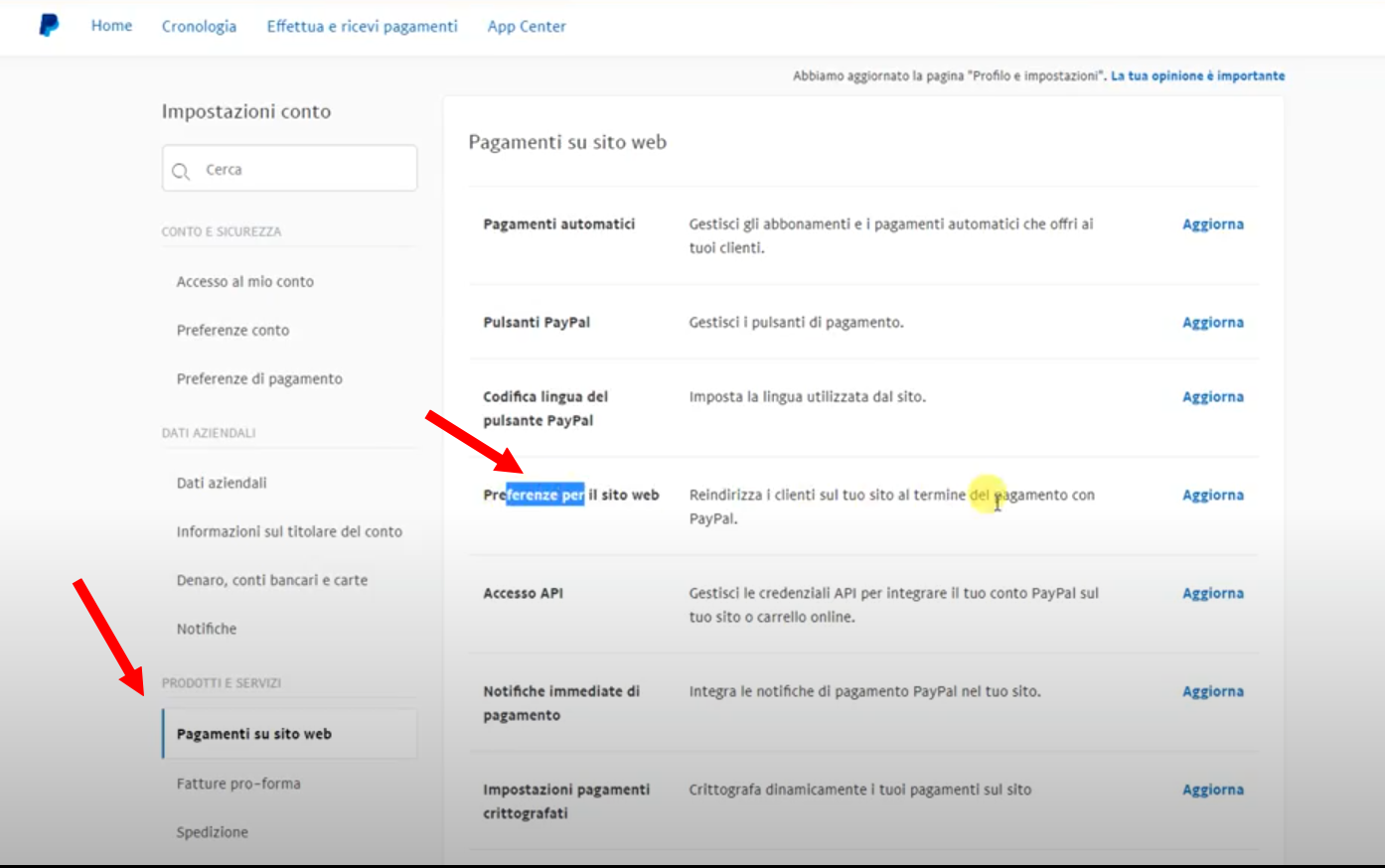This screenshot has height=868, width=1385.
Task: Click the 'Pagamenti automatici' row label
Action: pos(559,224)
